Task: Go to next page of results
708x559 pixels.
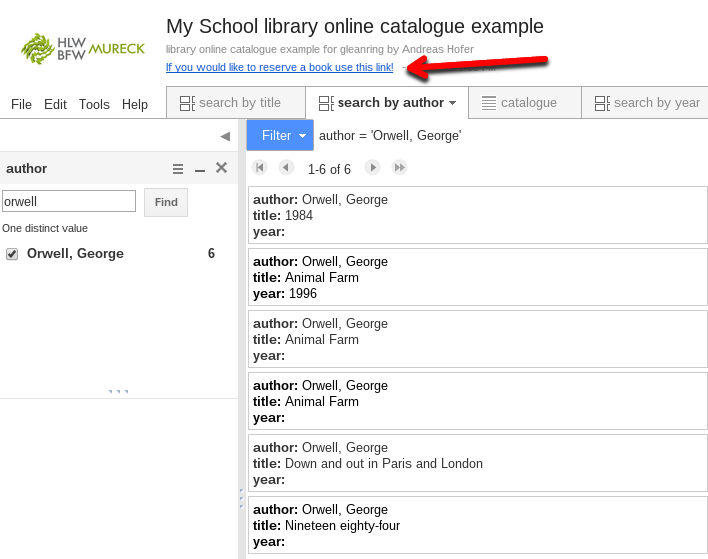Action: click(x=373, y=168)
